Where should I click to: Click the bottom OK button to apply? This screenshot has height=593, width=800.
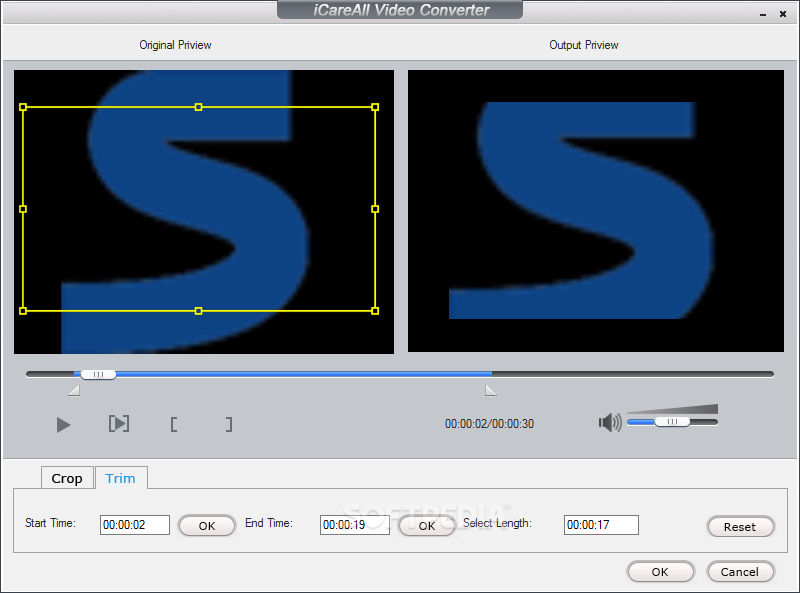coord(660,572)
